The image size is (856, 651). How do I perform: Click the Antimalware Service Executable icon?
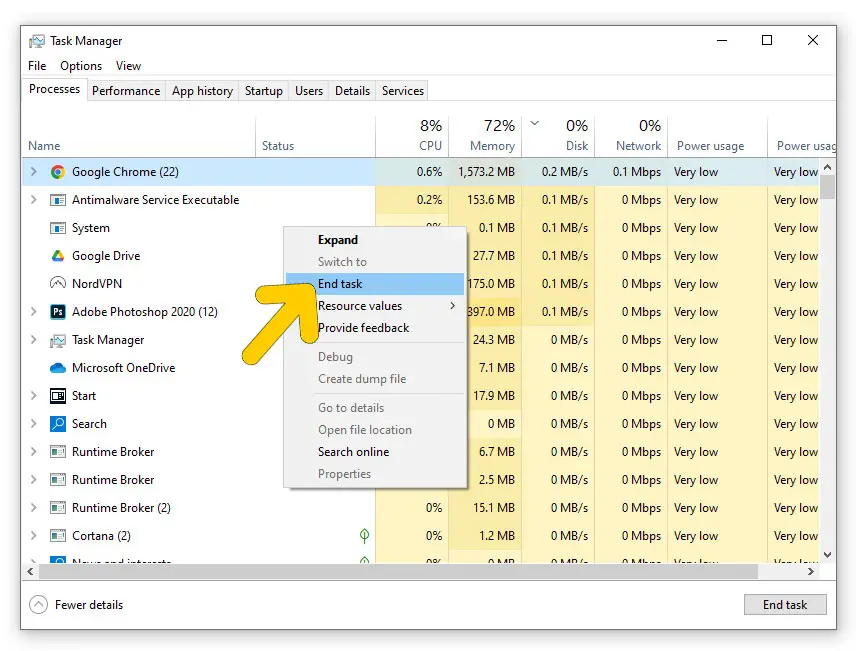(58, 200)
